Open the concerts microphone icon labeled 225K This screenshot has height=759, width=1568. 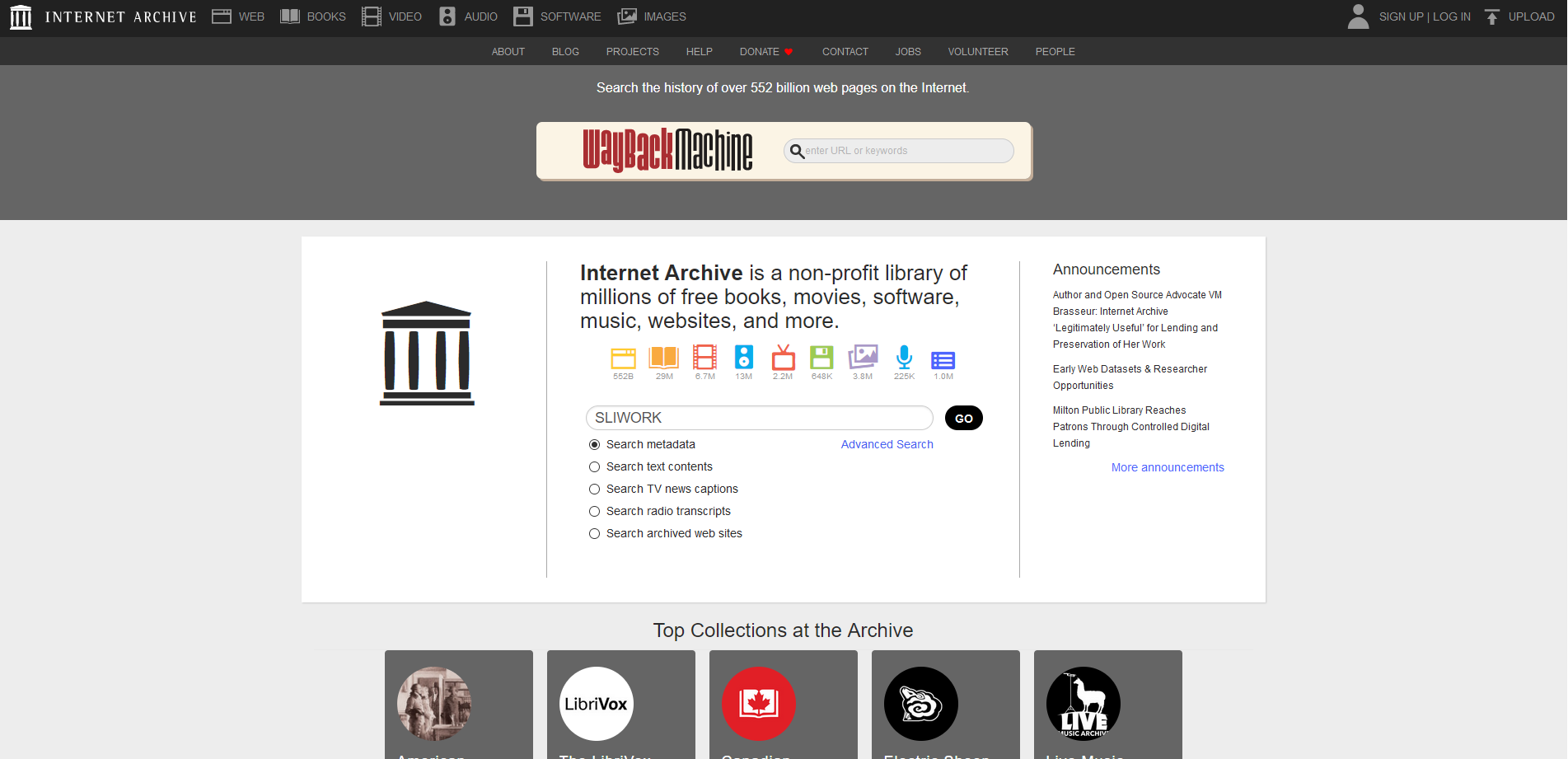tap(905, 357)
